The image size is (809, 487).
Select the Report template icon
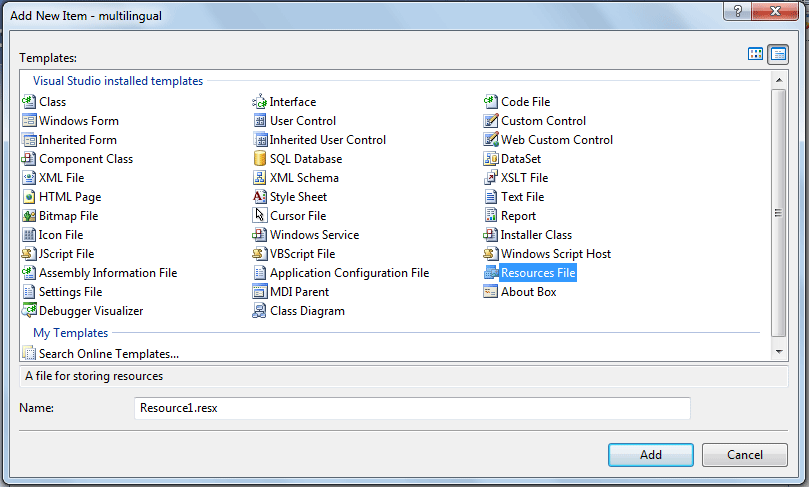(x=491, y=216)
